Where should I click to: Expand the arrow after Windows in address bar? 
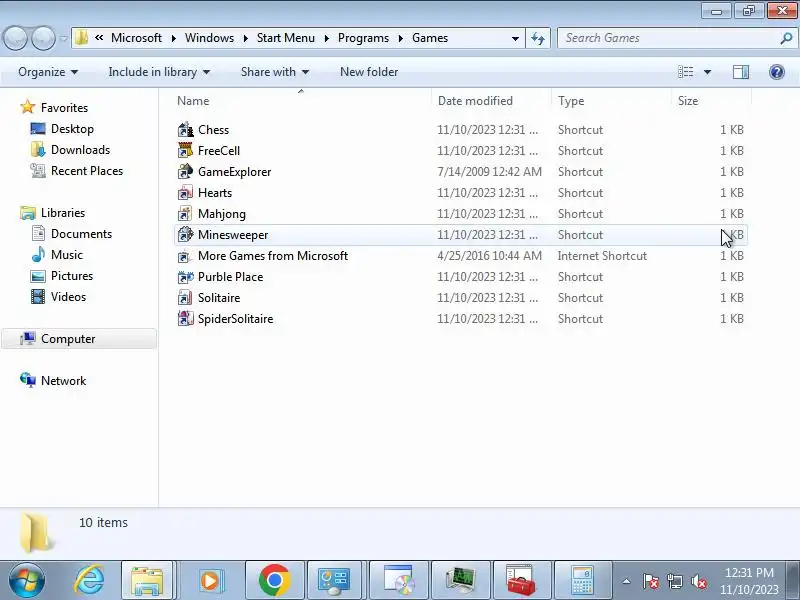click(x=245, y=38)
